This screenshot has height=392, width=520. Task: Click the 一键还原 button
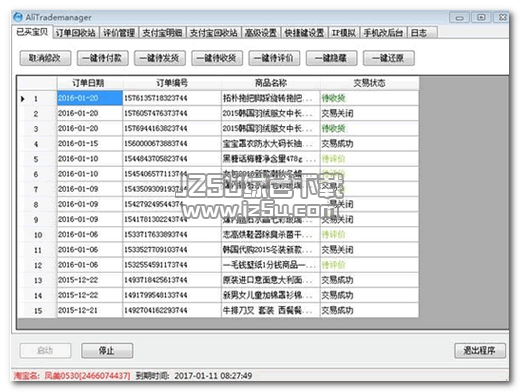[x=388, y=58]
